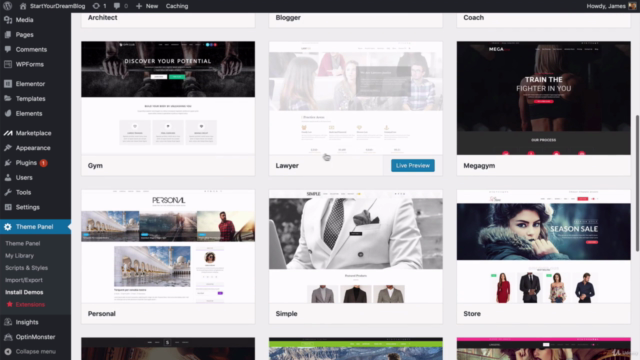
Task: Click the Architect demo title
Action: 102,18
